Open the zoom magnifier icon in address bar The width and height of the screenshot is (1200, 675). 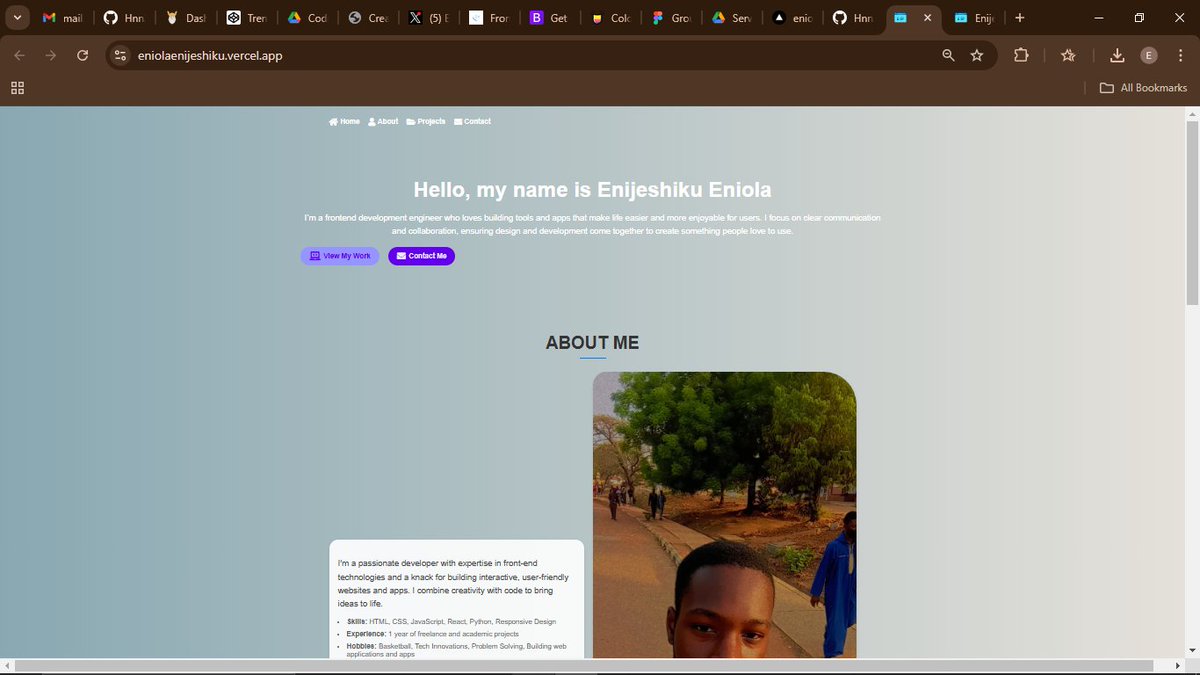[x=948, y=55]
